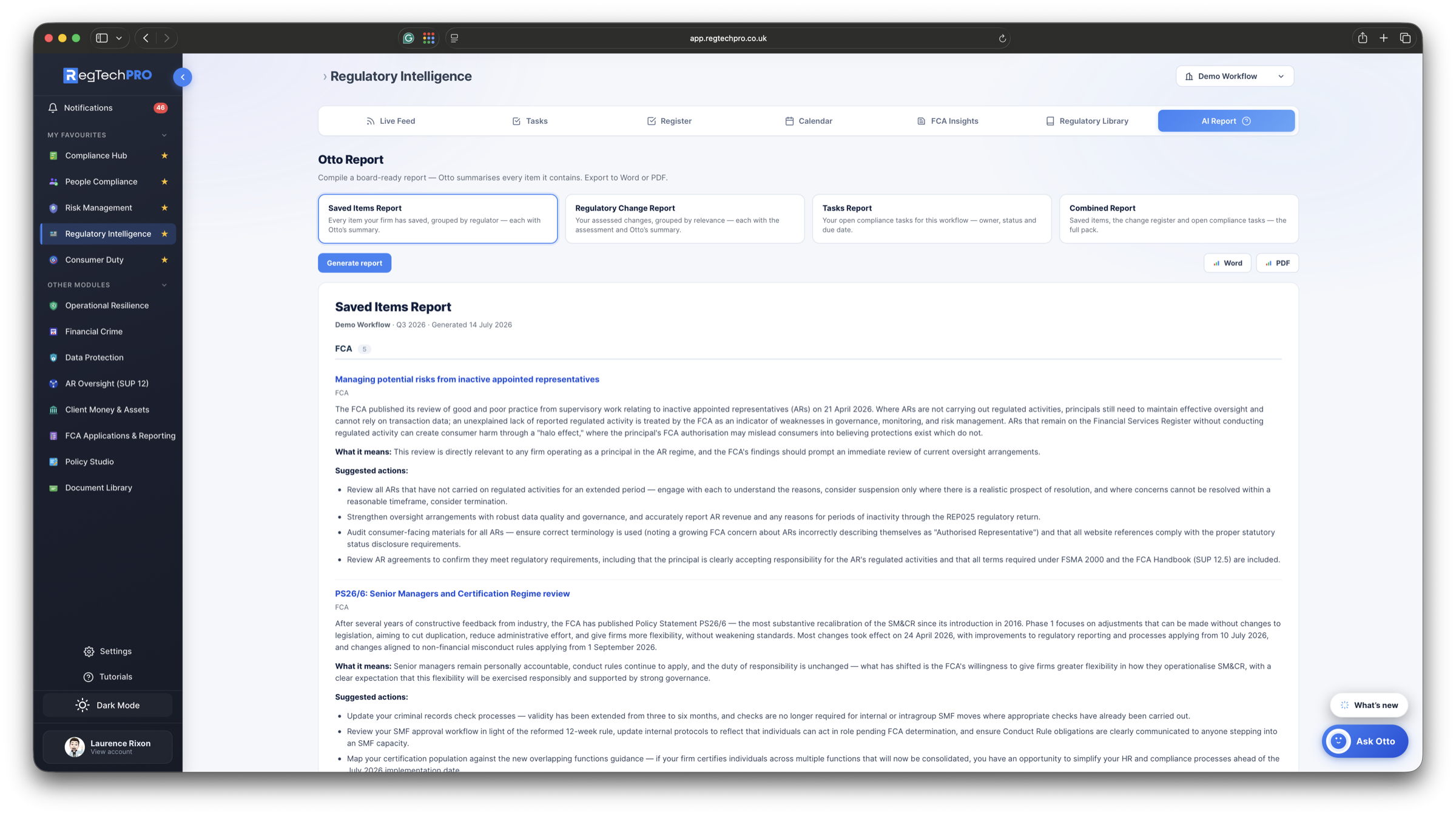
Task: Export report to Word
Action: tap(1227, 263)
